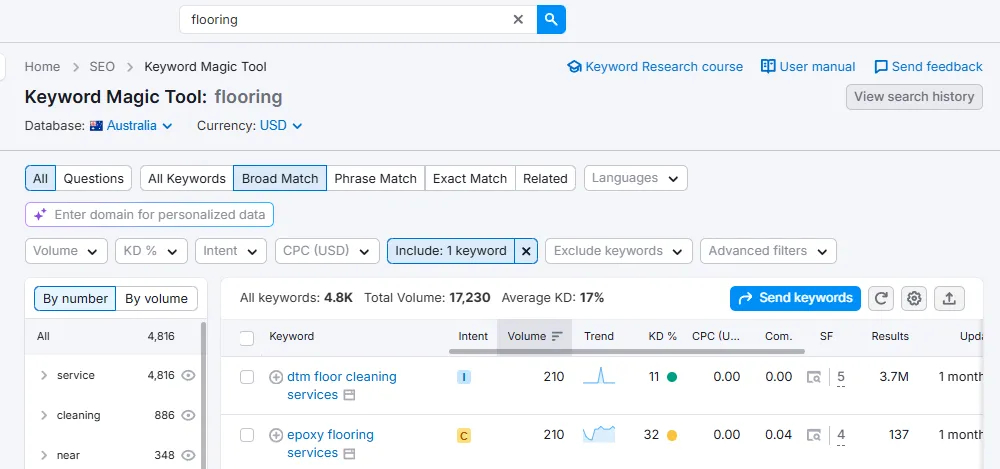Viewport: 1000px width, 469px height.
Task: Click the Trend column header
Action: click(x=599, y=336)
